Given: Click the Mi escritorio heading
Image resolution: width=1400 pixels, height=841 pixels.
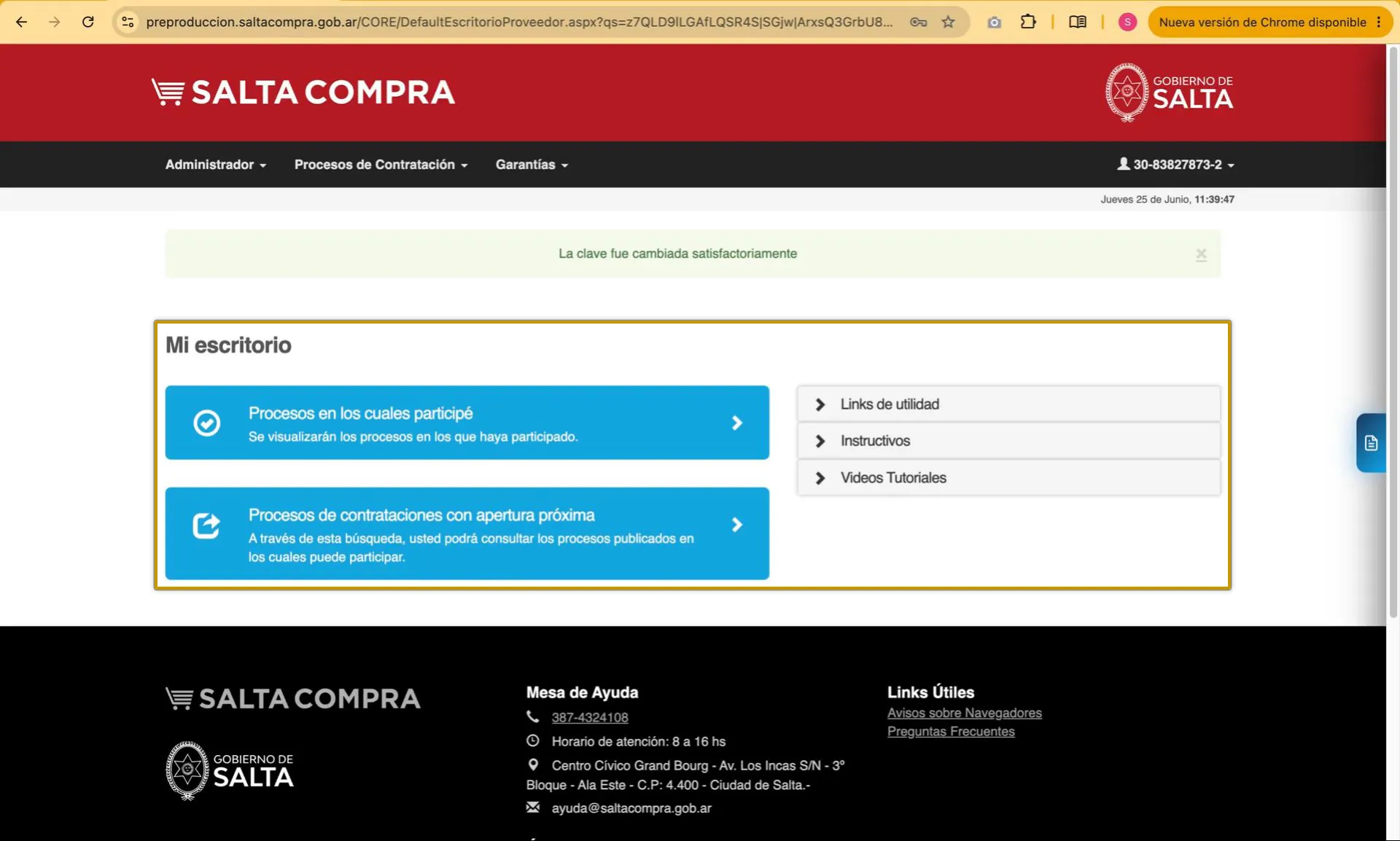Looking at the screenshot, I should [x=228, y=345].
